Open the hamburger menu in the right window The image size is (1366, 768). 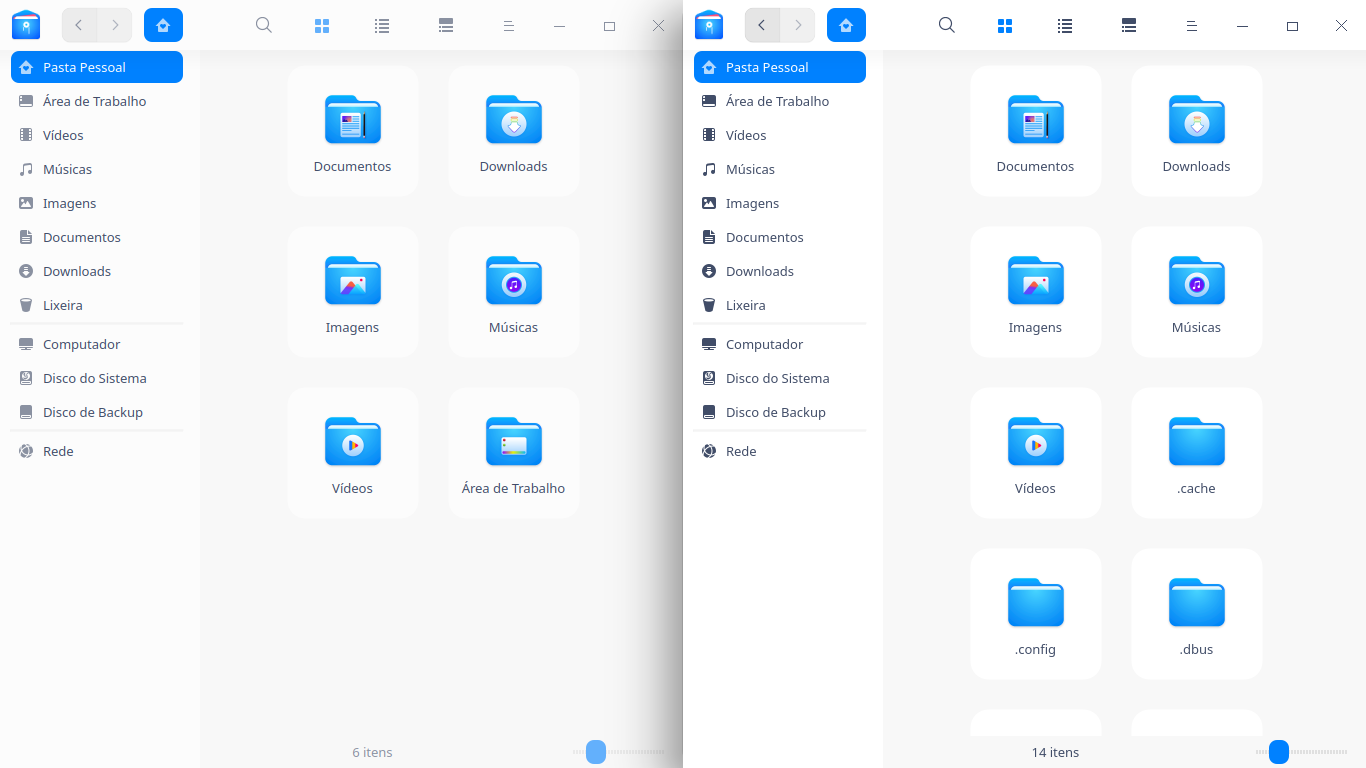[x=1192, y=26]
